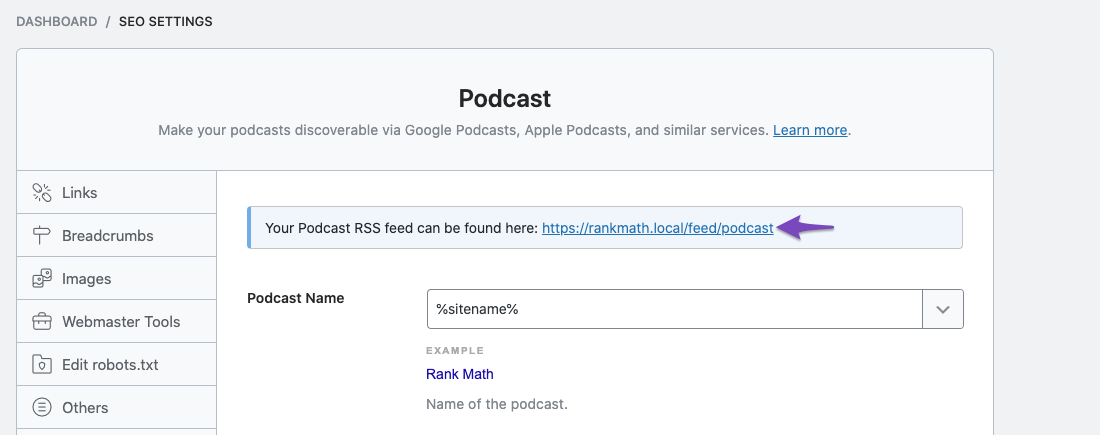Click the Images sidebar icon
Image resolution: width=1100 pixels, height=435 pixels.
point(42,279)
